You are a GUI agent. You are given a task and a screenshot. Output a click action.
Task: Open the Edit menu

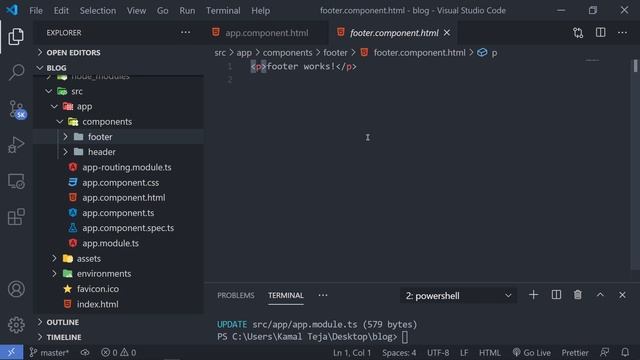[61, 11]
